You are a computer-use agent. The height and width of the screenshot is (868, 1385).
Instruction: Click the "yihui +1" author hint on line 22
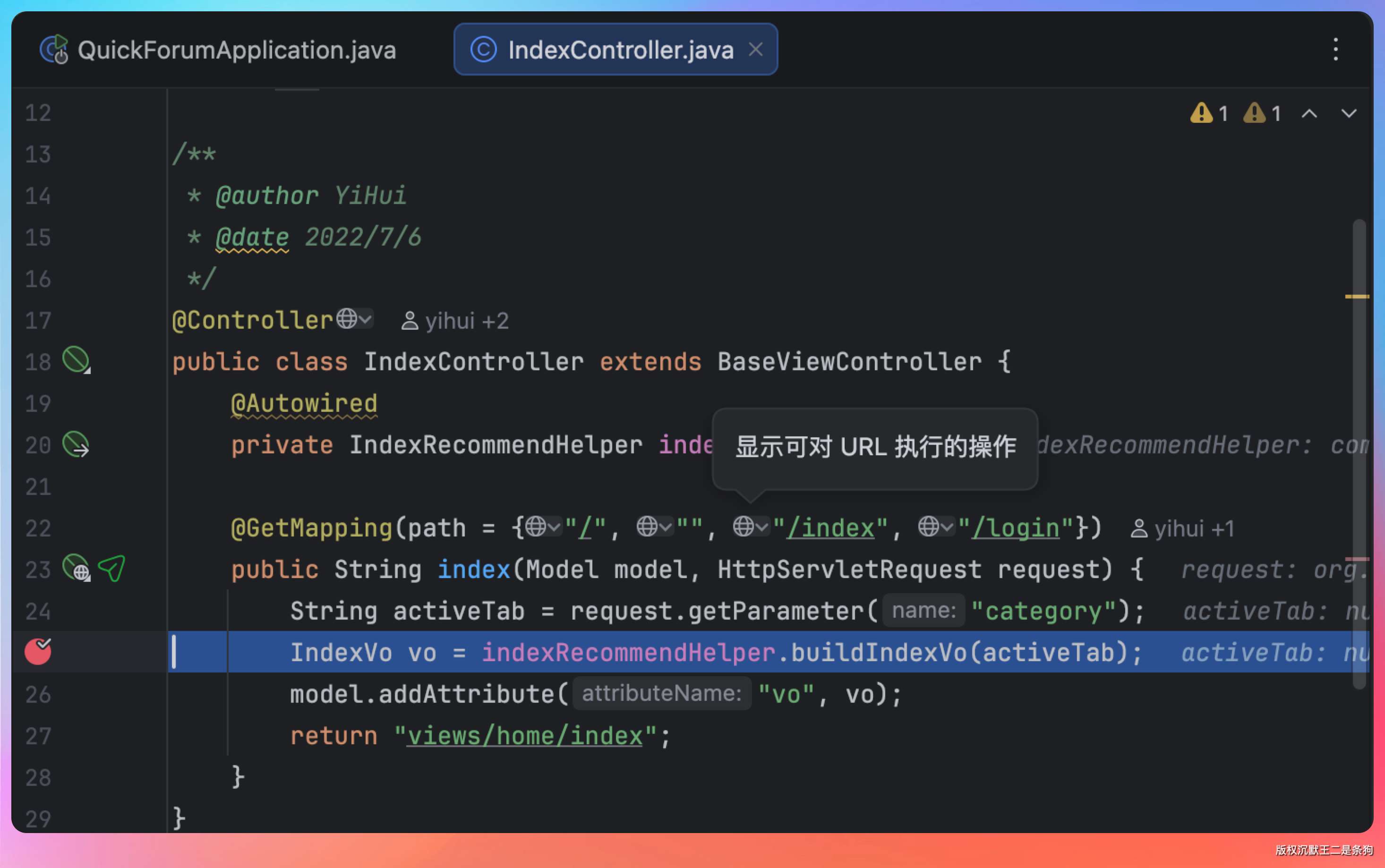[1182, 529]
